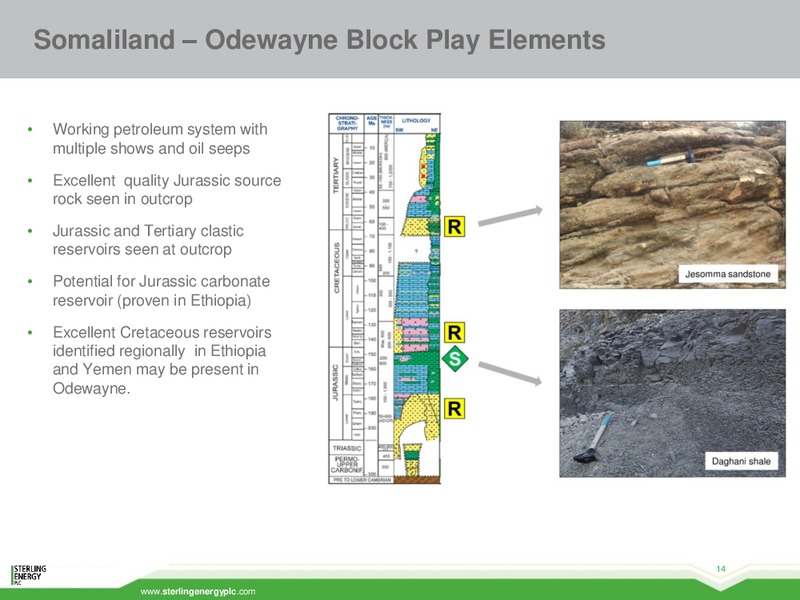Open the www.sterlingenergyplc.com link
Screen dimensions: 800x600
[x=198, y=592]
